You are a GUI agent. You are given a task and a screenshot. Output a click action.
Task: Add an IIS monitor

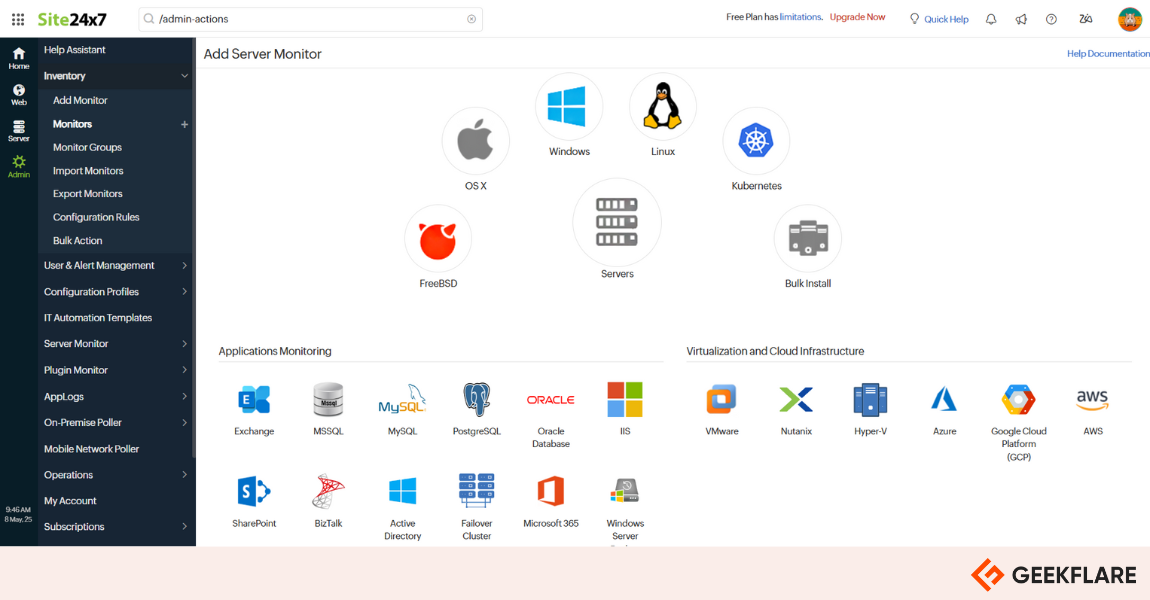coord(625,400)
